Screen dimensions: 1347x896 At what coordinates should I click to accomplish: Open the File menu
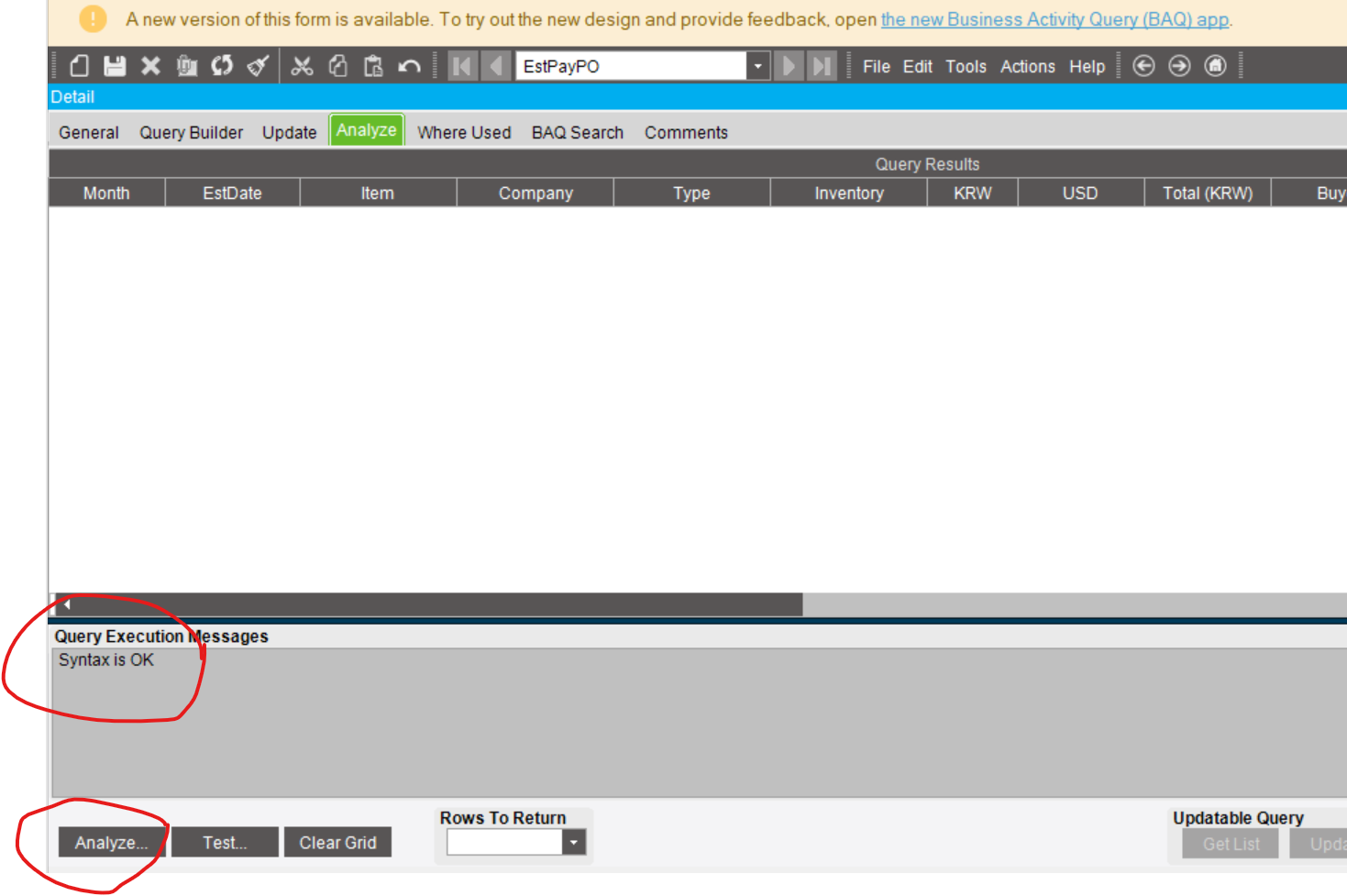tap(876, 67)
